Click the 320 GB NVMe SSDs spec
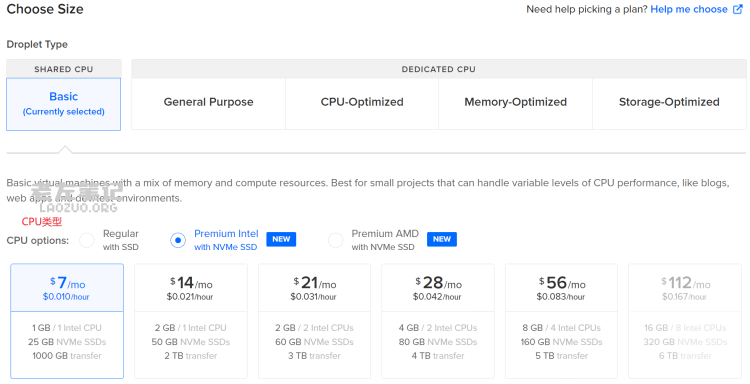The image size is (750, 384). click(685, 342)
